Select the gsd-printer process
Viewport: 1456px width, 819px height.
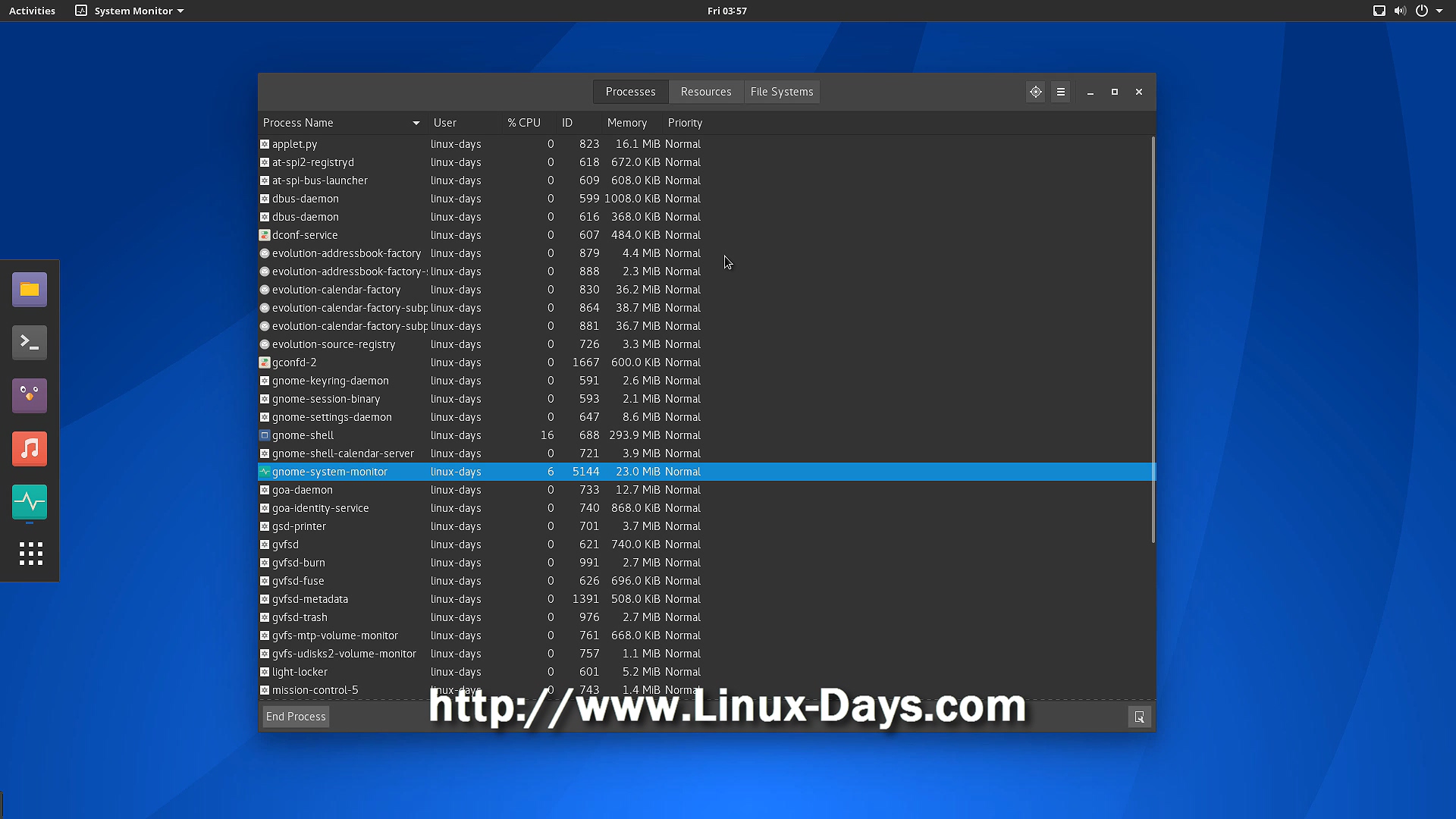(705, 526)
